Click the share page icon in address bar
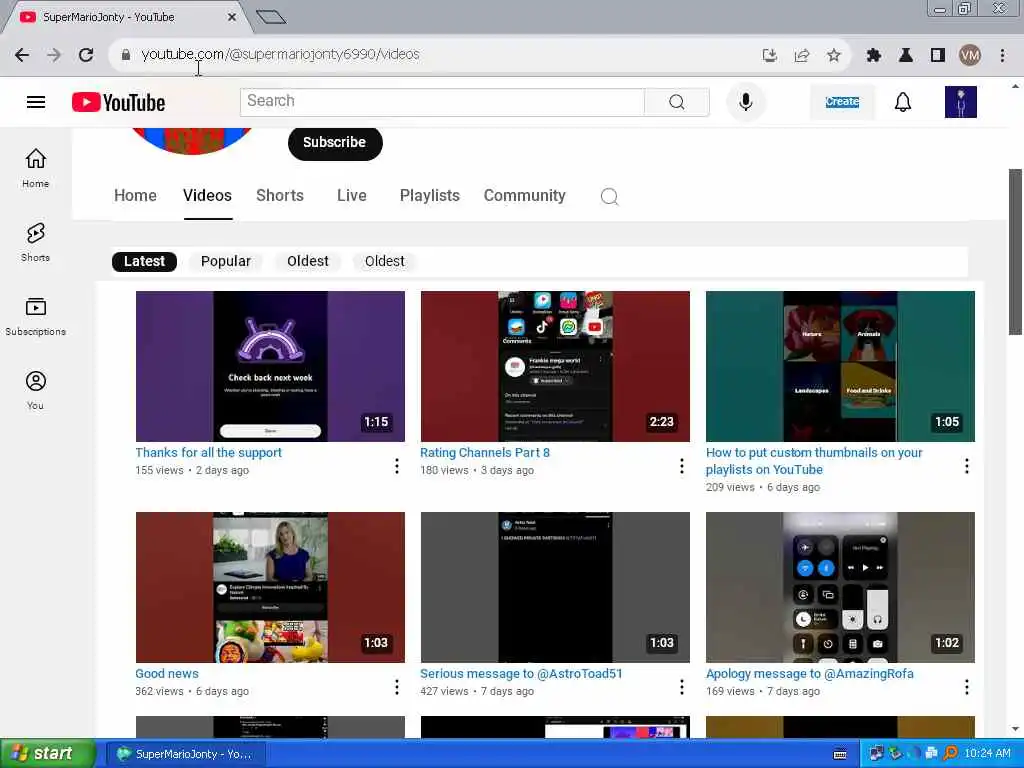 801,55
